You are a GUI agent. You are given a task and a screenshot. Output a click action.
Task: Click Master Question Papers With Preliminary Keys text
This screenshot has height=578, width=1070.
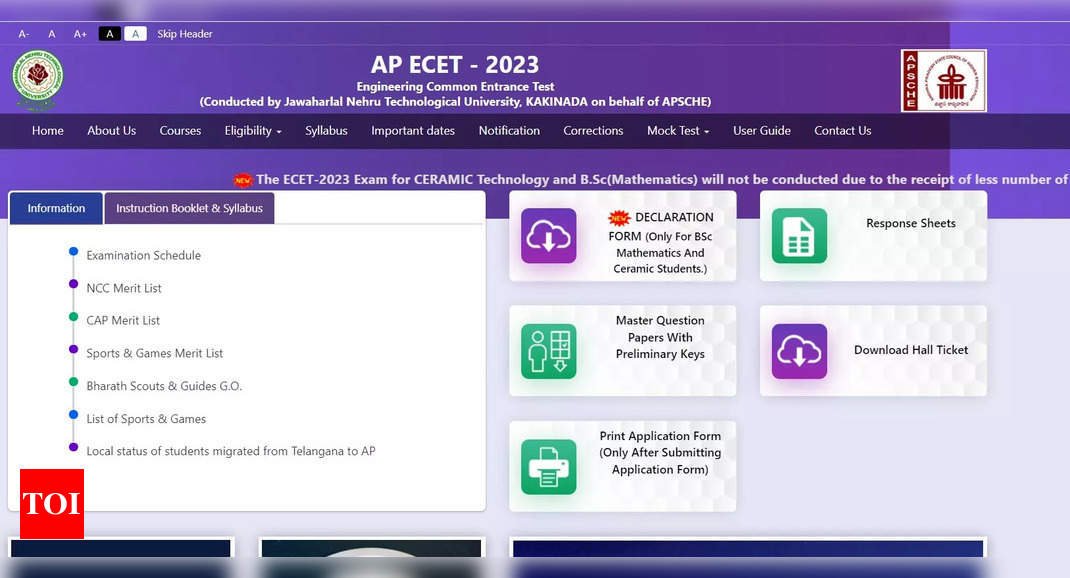point(660,337)
